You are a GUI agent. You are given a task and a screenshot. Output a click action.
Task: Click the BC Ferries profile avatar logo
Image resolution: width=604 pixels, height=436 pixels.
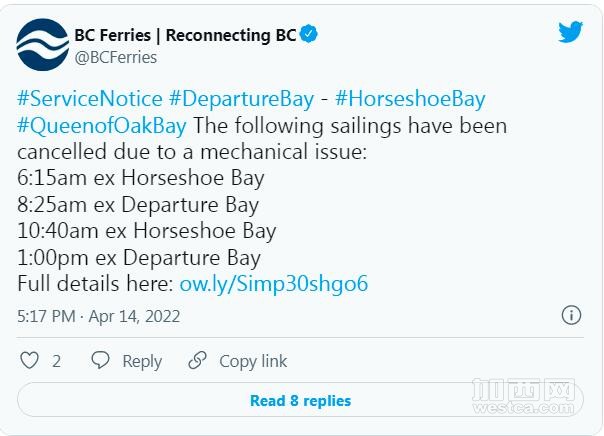41,44
